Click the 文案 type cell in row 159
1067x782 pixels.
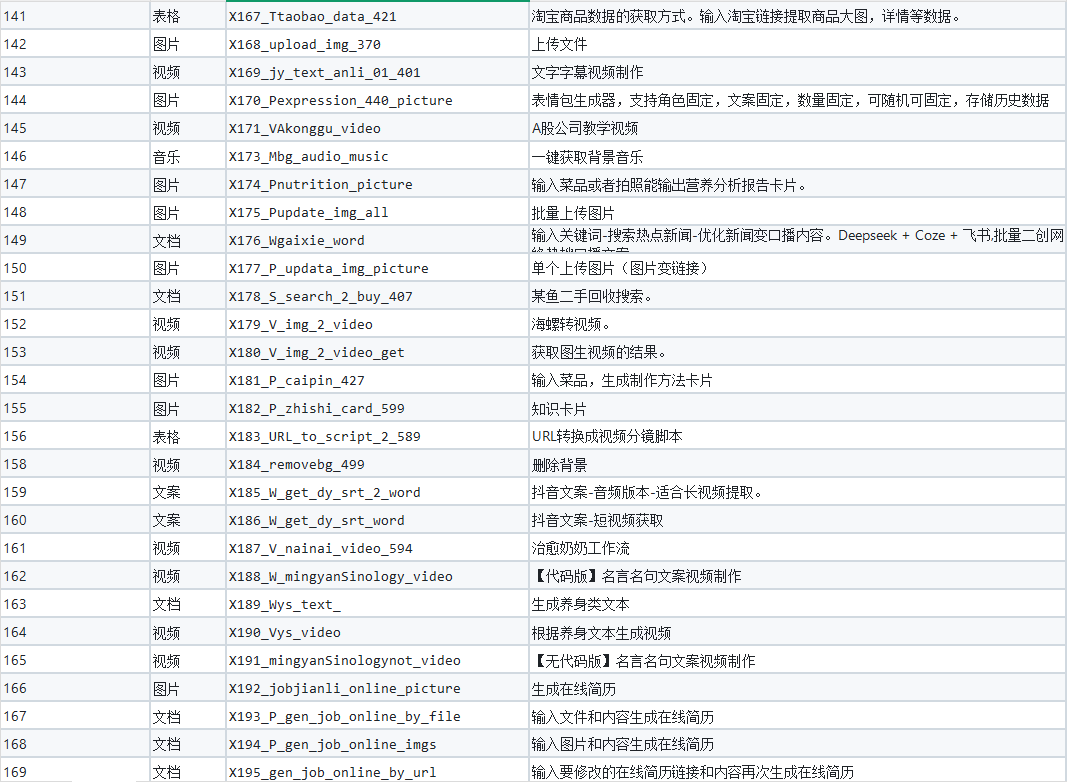tap(188, 492)
